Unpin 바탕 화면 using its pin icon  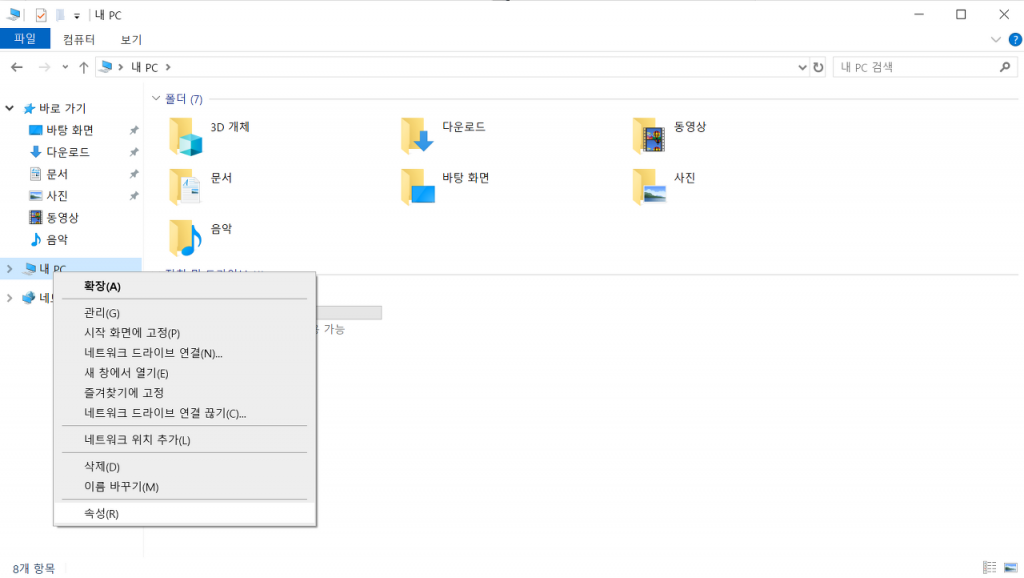[134, 130]
